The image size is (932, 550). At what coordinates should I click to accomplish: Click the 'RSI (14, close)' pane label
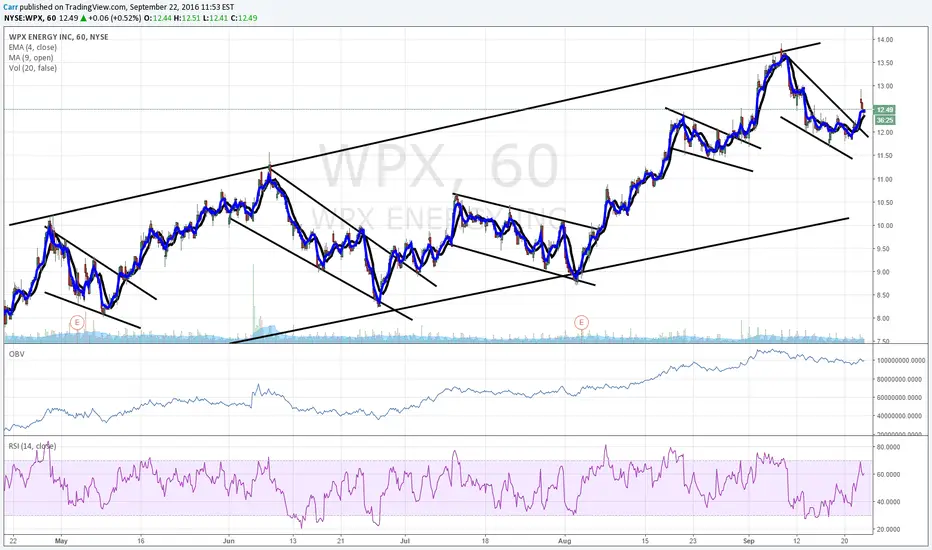tap(32, 446)
